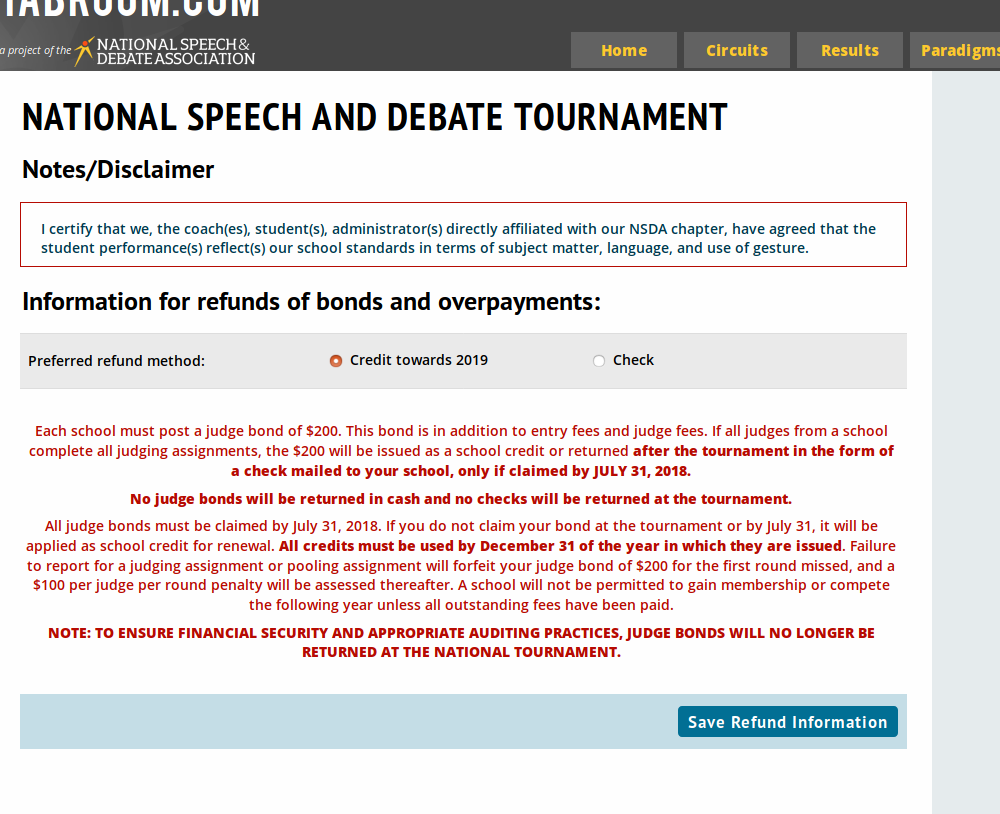1000x814 pixels.
Task: Click the uppercase NOTE about financial security
Action: click(x=461, y=642)
